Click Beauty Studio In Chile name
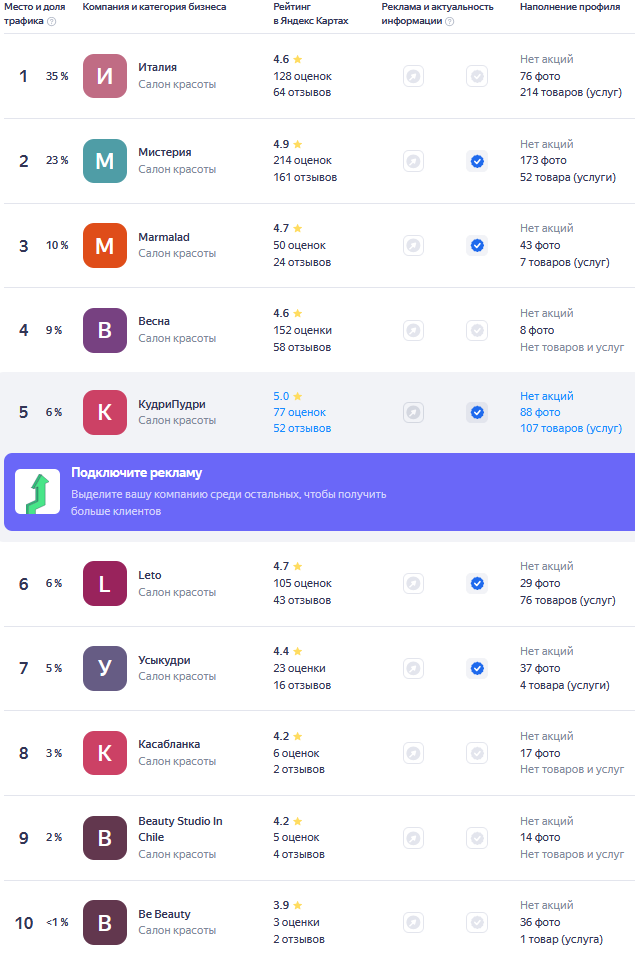This screenshot has width=635, height=960. coord(180,829)
